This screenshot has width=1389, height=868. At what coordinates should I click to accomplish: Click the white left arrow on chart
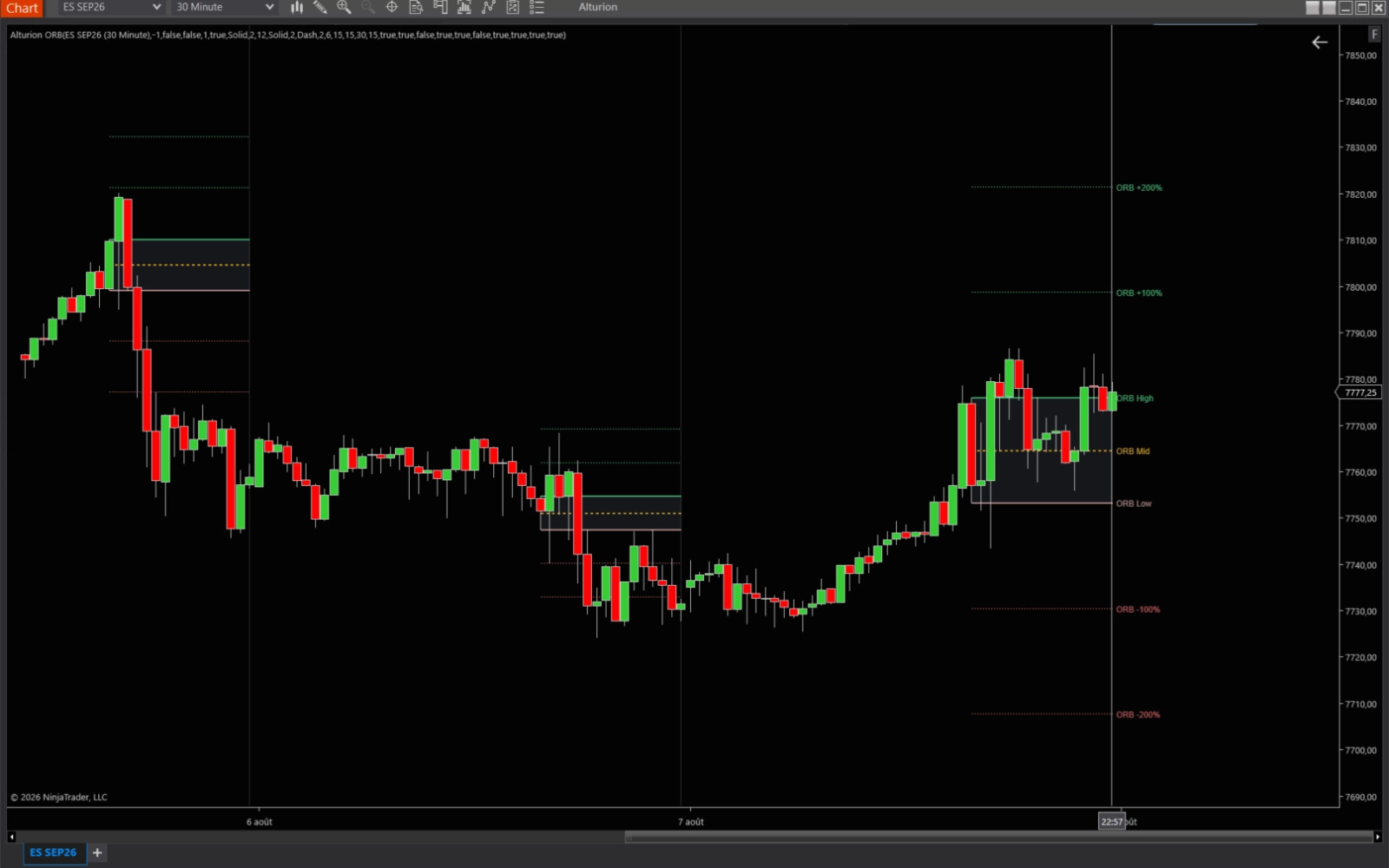pyautogui.click(x=1320, y=42)
